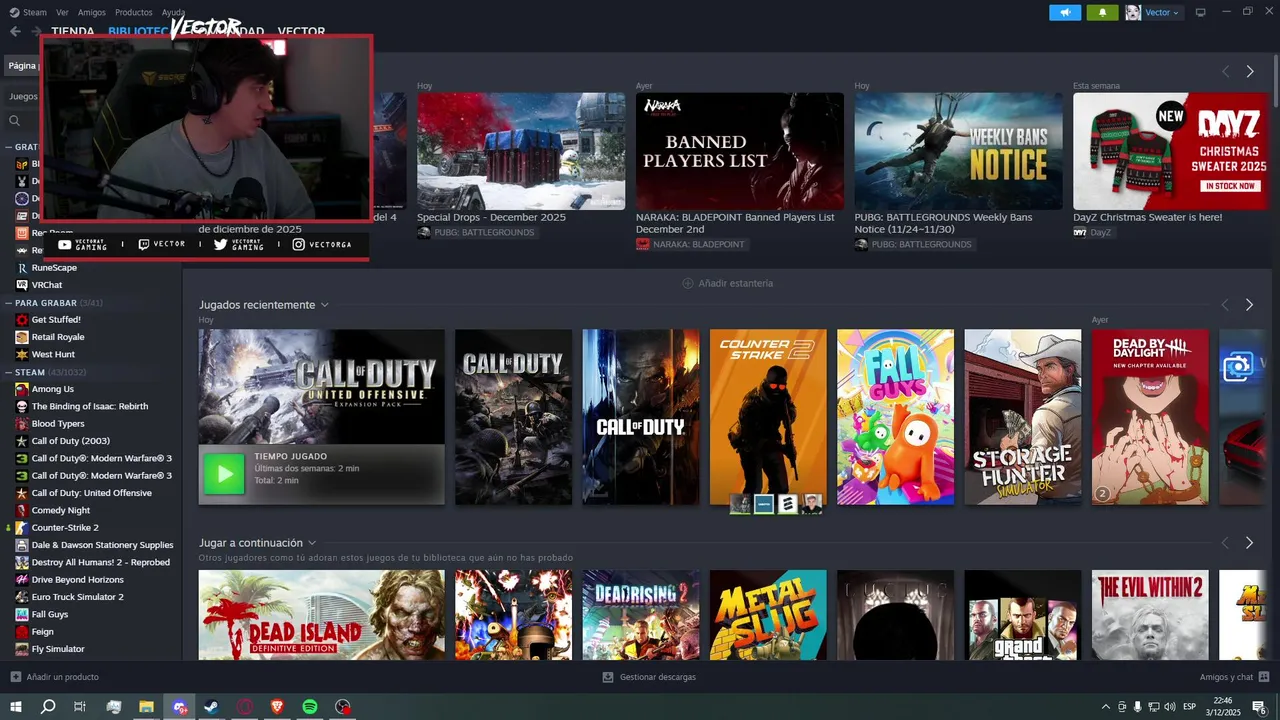The width and height of the screenshot is (1280, 720).
Task: Open the VECTOR profile tab
Action: point(301,31)
